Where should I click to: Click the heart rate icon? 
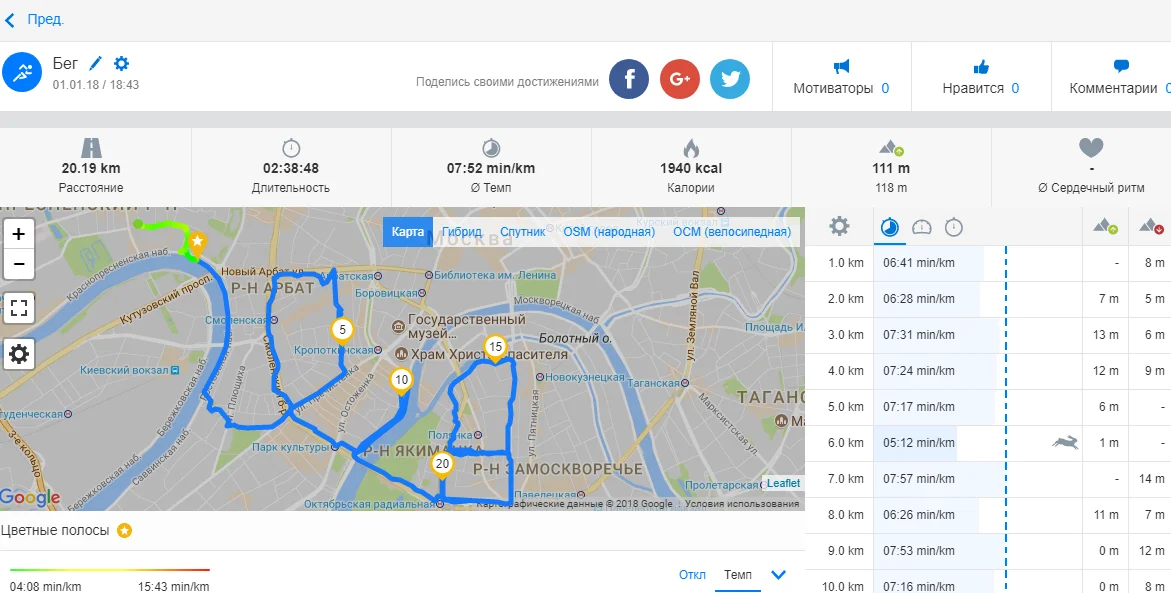(1091, 147)
